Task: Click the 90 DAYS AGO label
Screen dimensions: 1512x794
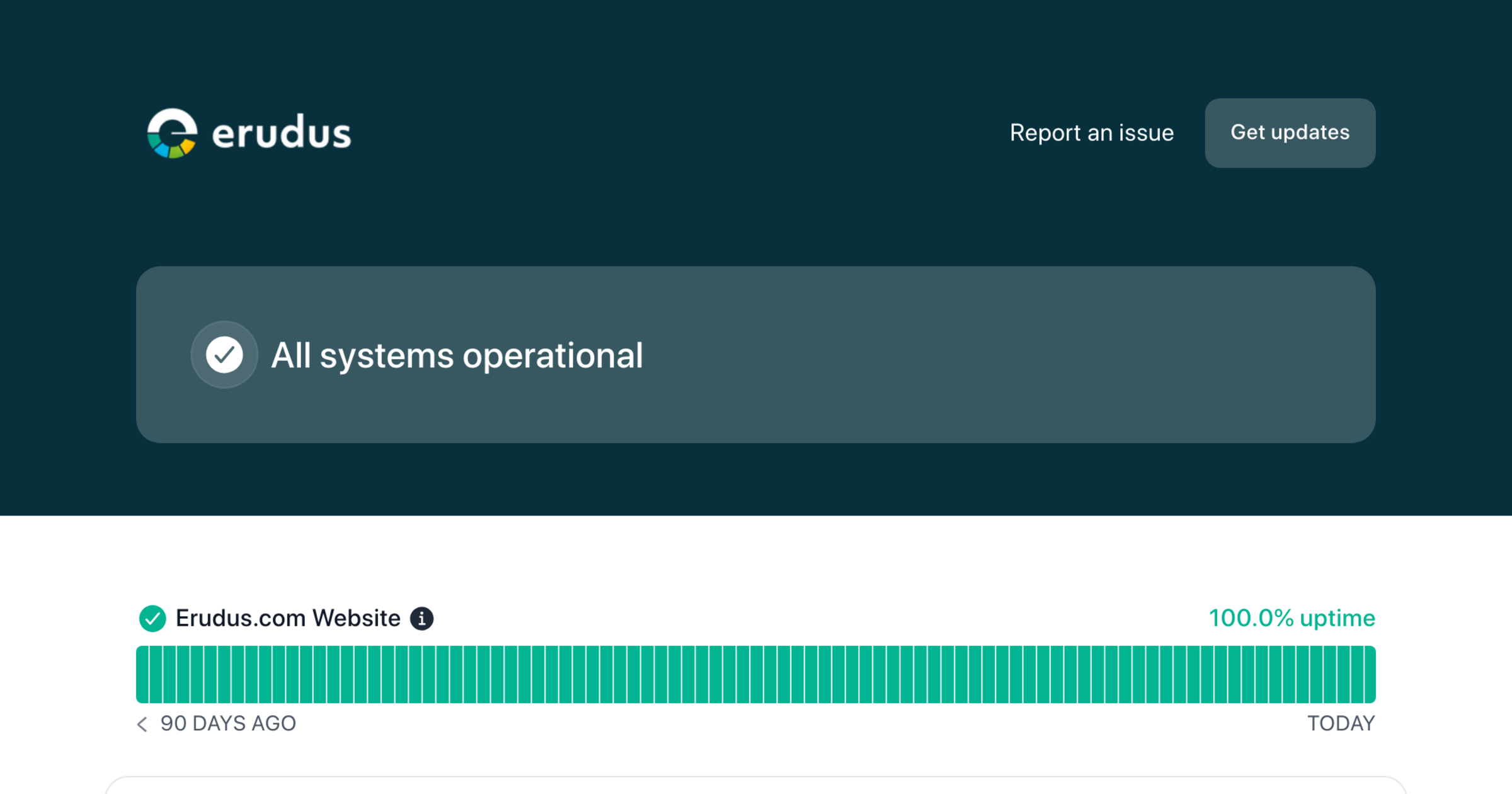Action: click(228, 723)
